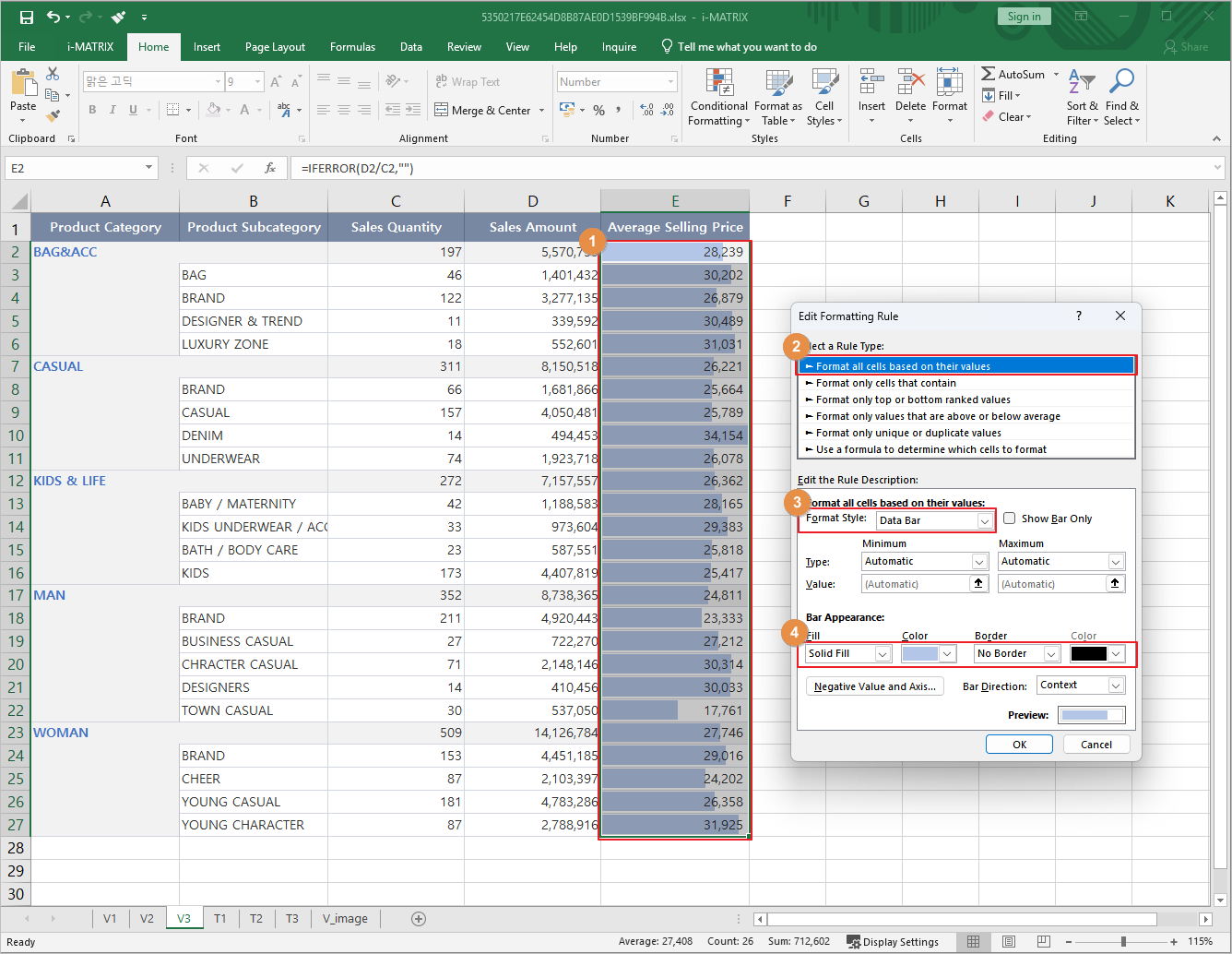Viewport: 1232px width, 954px height.
Task: Click the Cell Styles icon
Action: (823, 83)
